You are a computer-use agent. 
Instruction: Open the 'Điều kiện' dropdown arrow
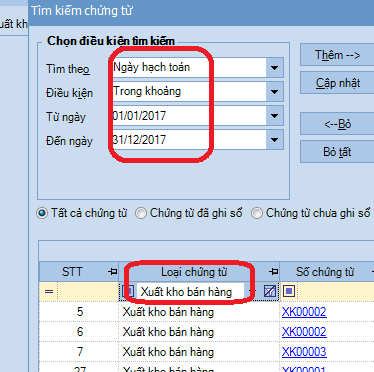pyautogui.click(x=274, y=92)
